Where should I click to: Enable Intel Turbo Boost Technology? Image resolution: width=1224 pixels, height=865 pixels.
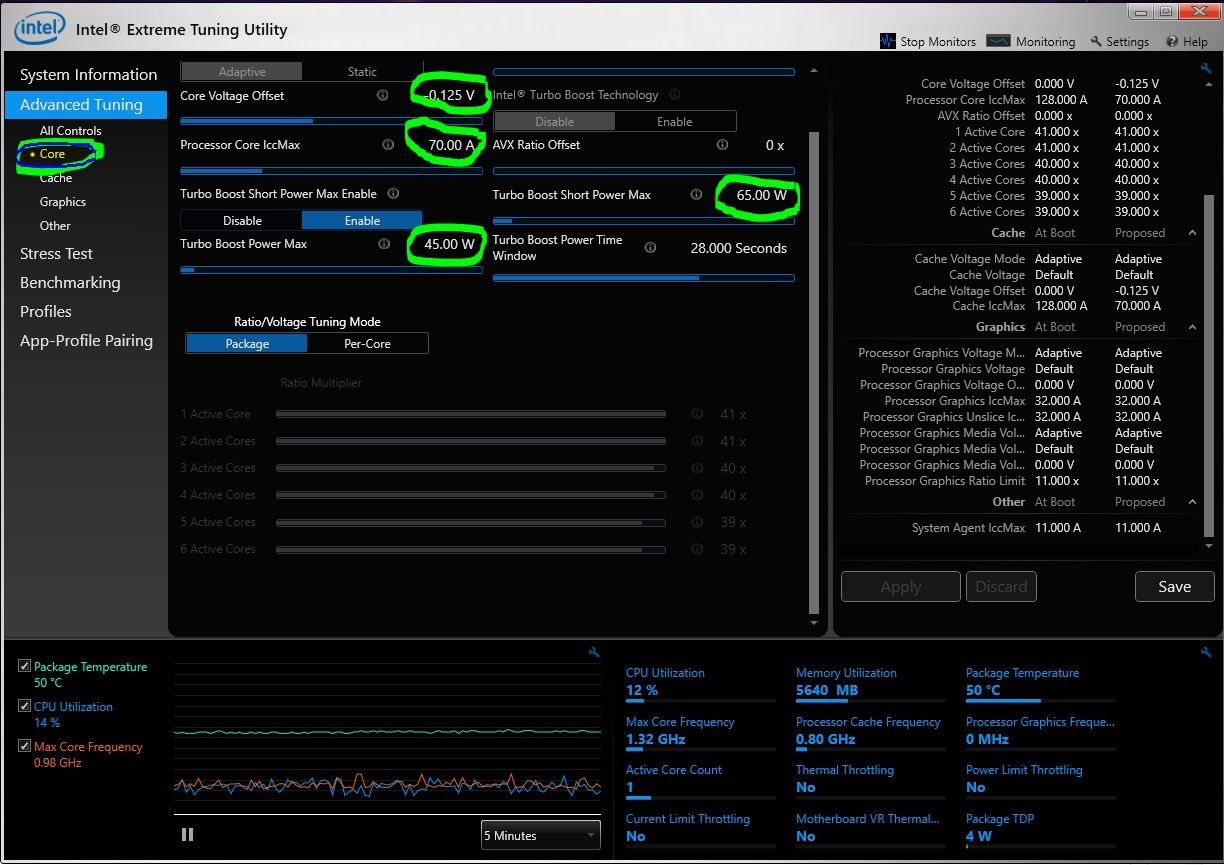675,121
